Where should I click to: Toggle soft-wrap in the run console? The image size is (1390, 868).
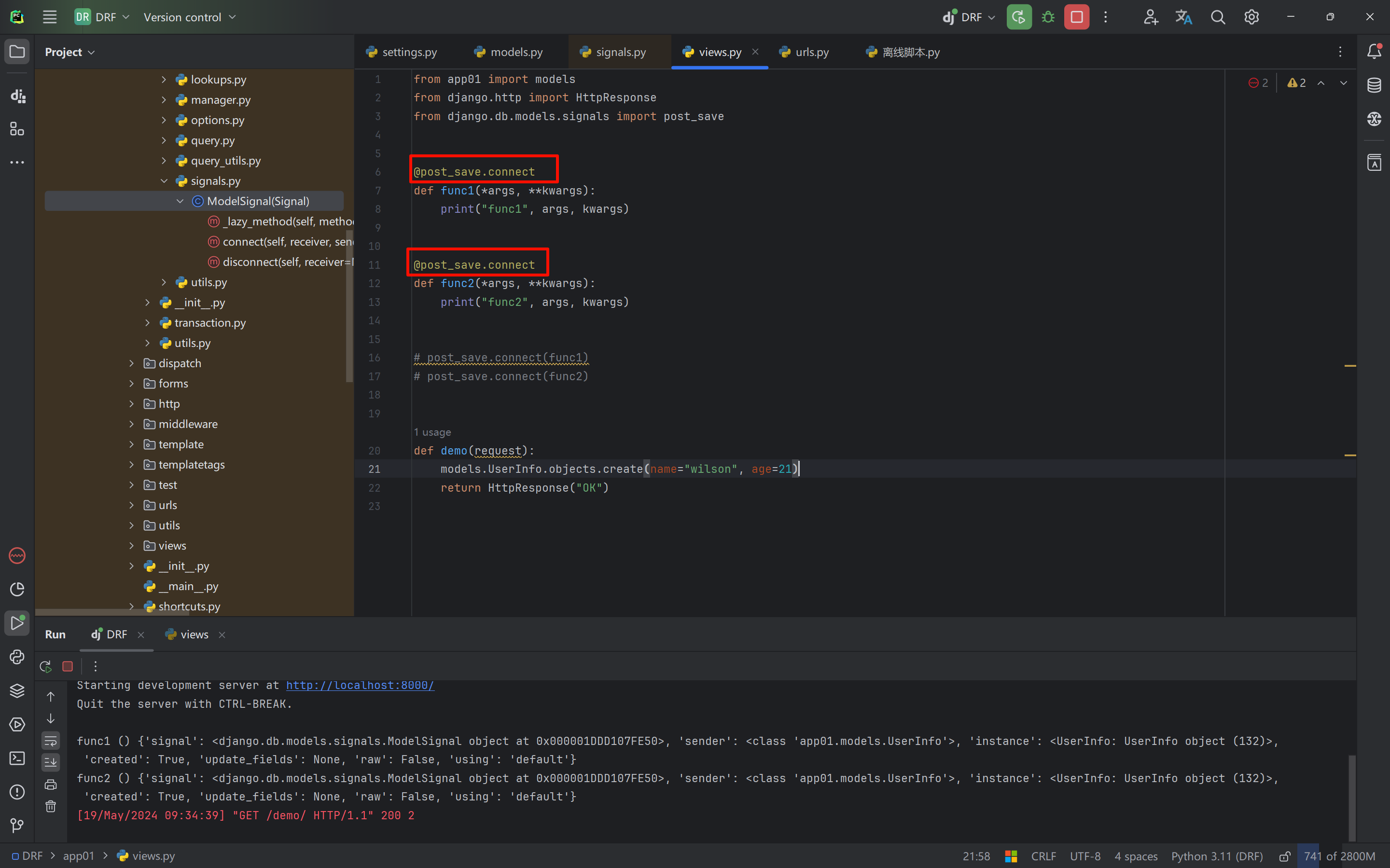point(51,741)
